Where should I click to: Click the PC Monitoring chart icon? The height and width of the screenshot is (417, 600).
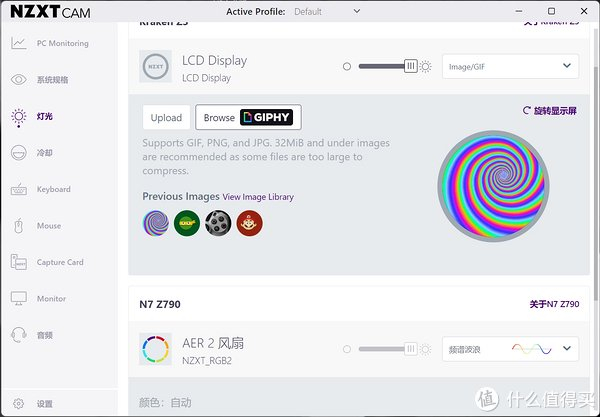tap(18, 43)
